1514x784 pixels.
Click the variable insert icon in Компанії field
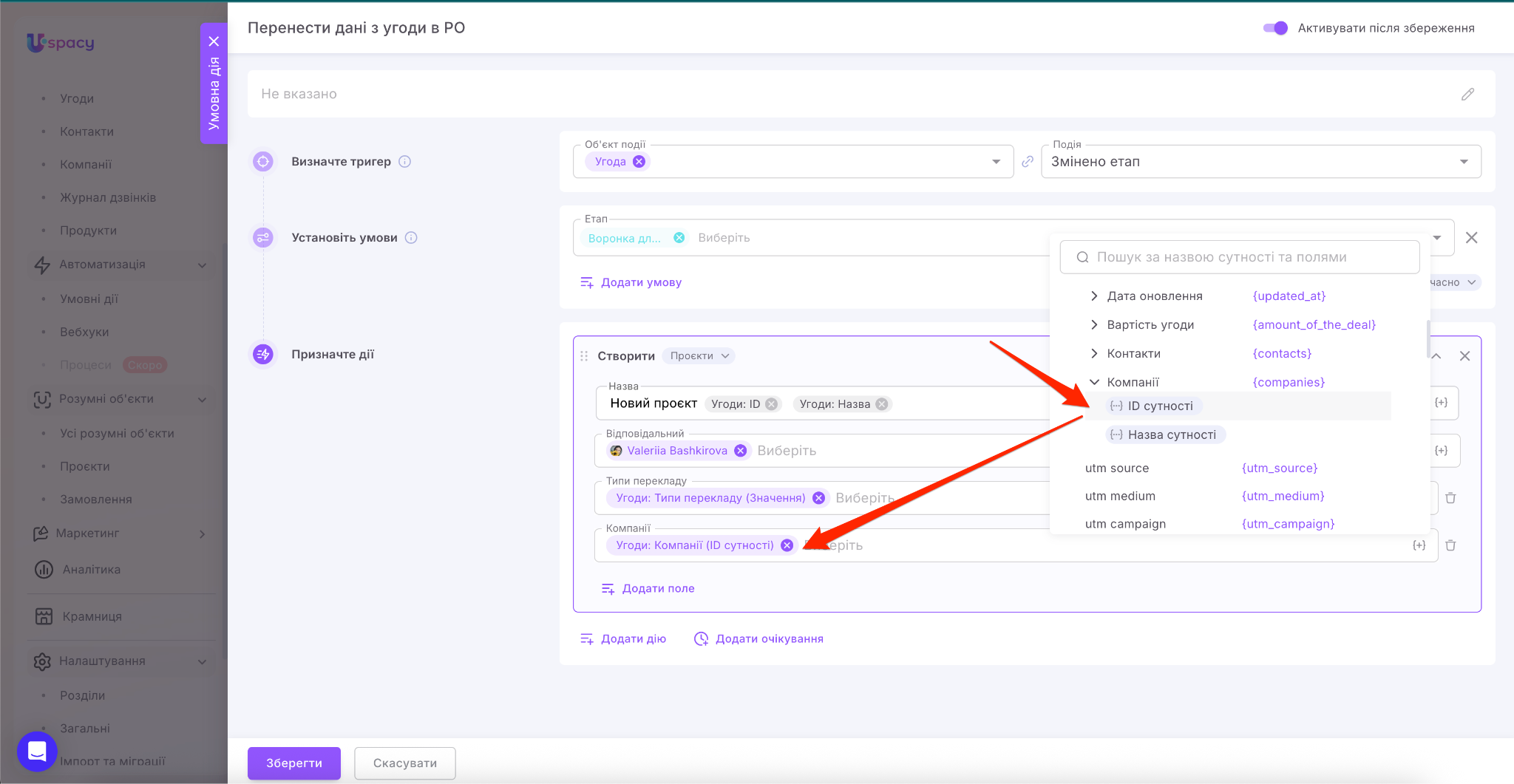click(x=1419, y=545)
